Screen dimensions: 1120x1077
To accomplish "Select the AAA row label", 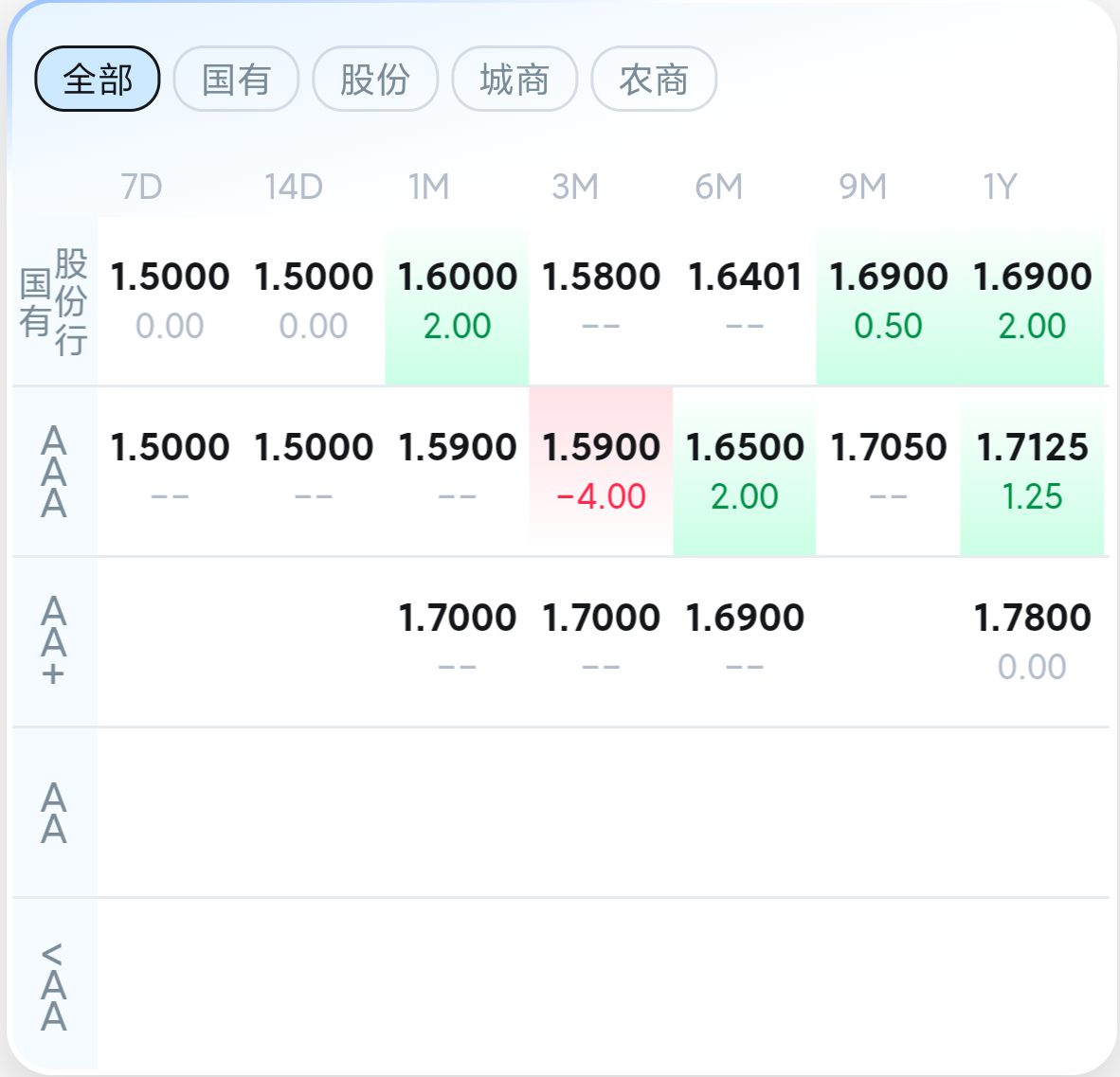I will (54, 472).
